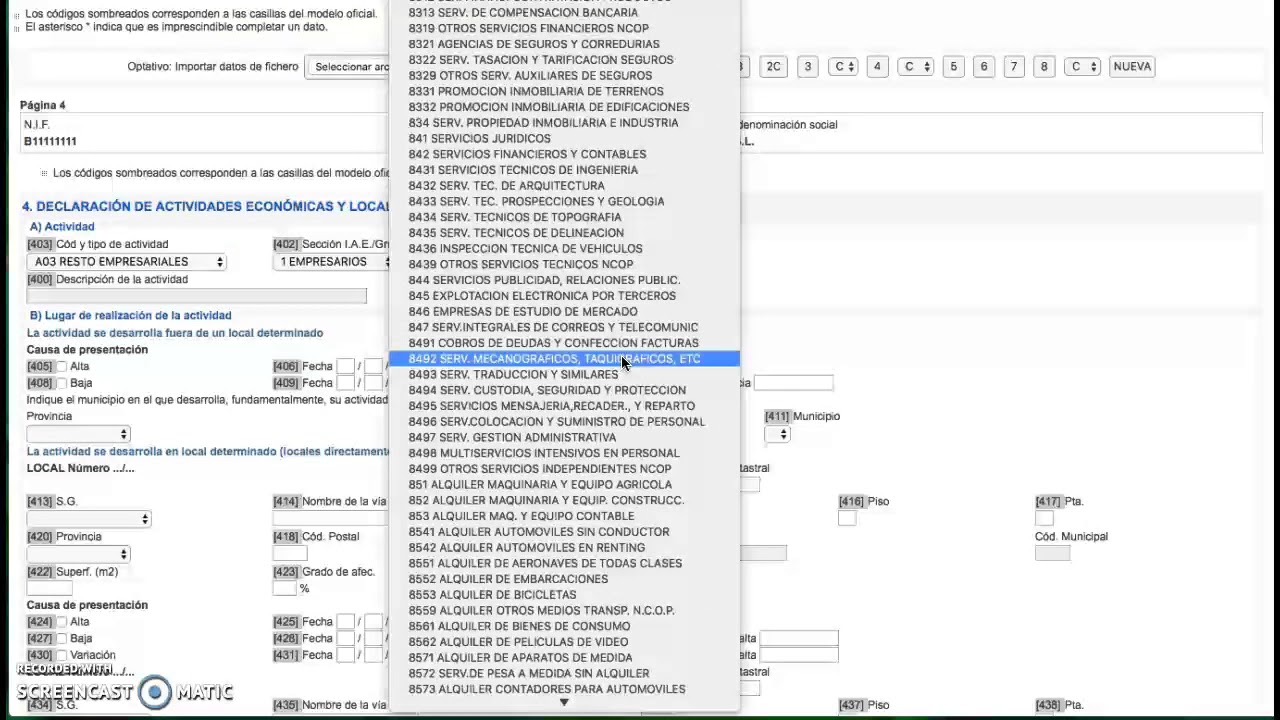Image resolution: width=1280 pixels, height=720 pixels.
Task: Select 851 ALQUILER MAQUINARIA Y EQUIPO AGRICOLA
Action: 564,485
